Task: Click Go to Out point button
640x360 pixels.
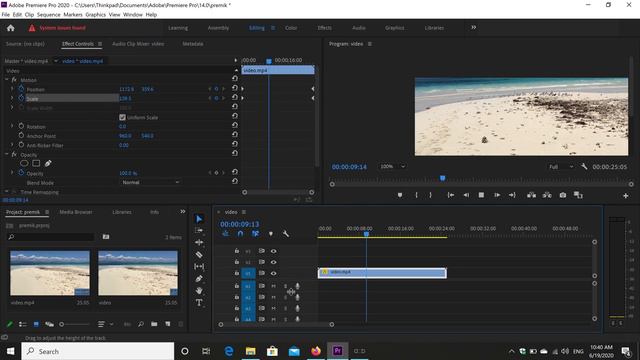Action: (x=512, y=195)
